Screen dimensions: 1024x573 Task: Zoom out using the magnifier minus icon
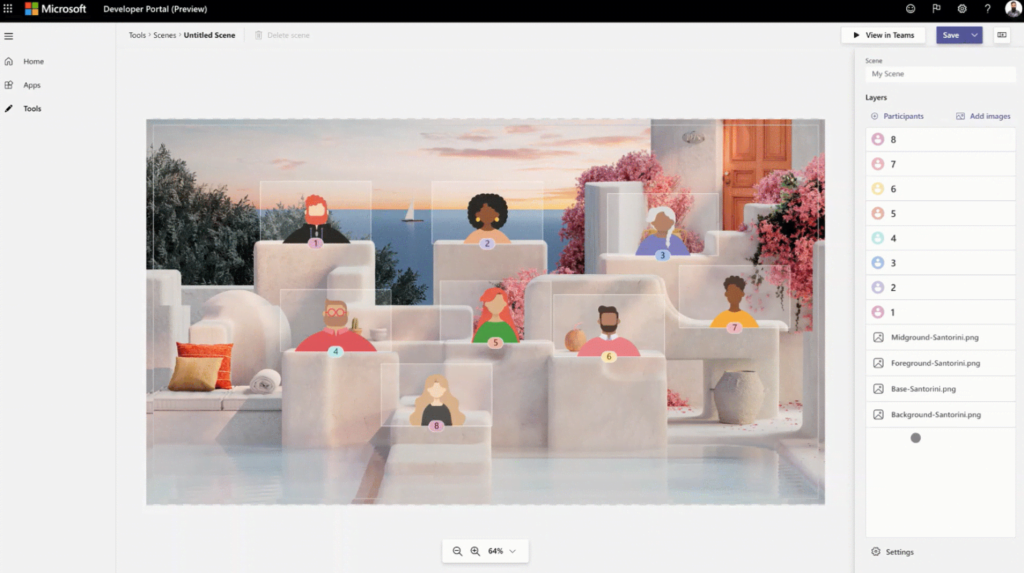coord(457,551)
